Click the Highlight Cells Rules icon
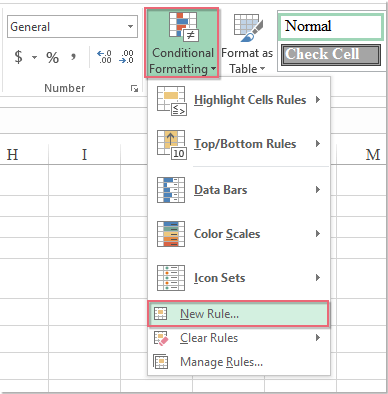388x394 pixels. point(172,101)
